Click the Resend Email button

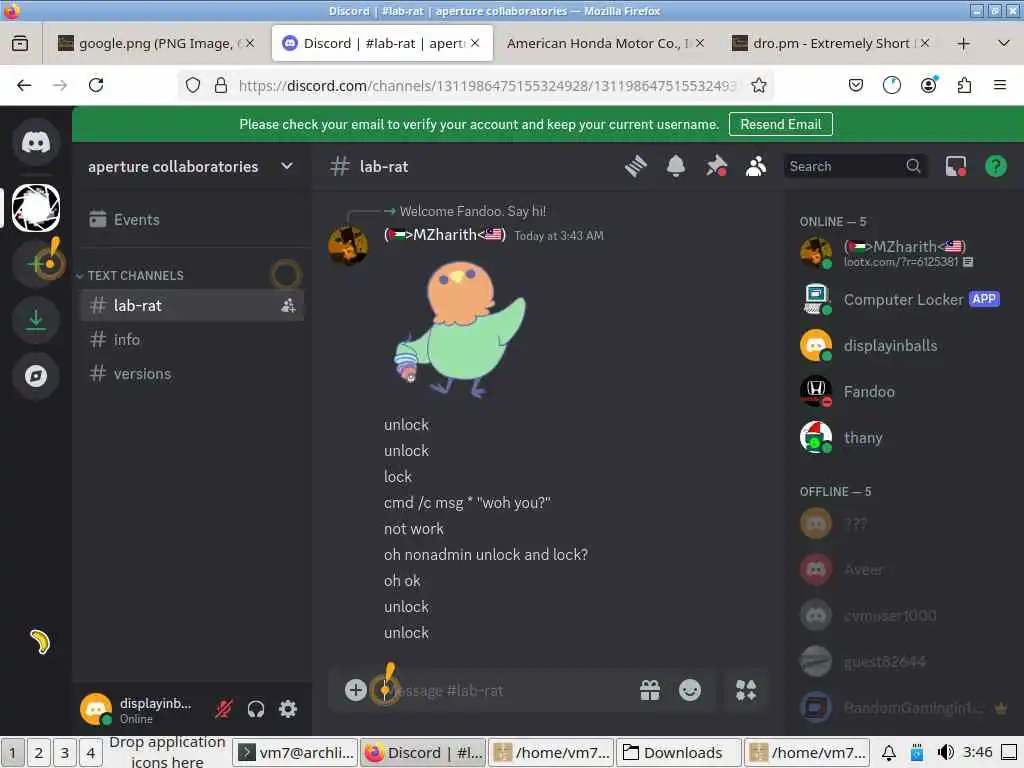[780, 124]
